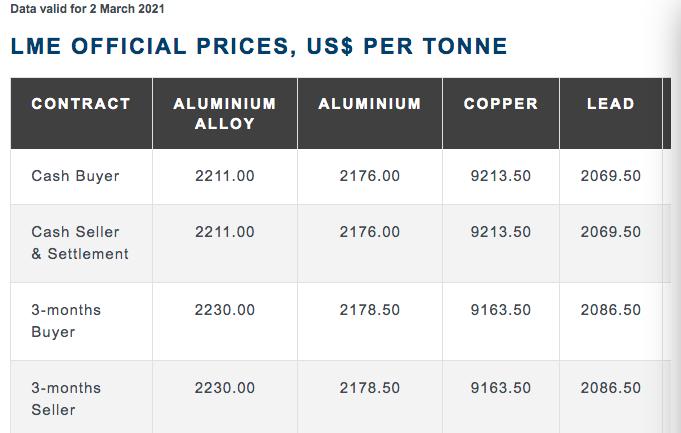Click the 3-months Buyer row label
This screenshot has width=681, height=433.
pyautogui.click(x=66, y=321)
